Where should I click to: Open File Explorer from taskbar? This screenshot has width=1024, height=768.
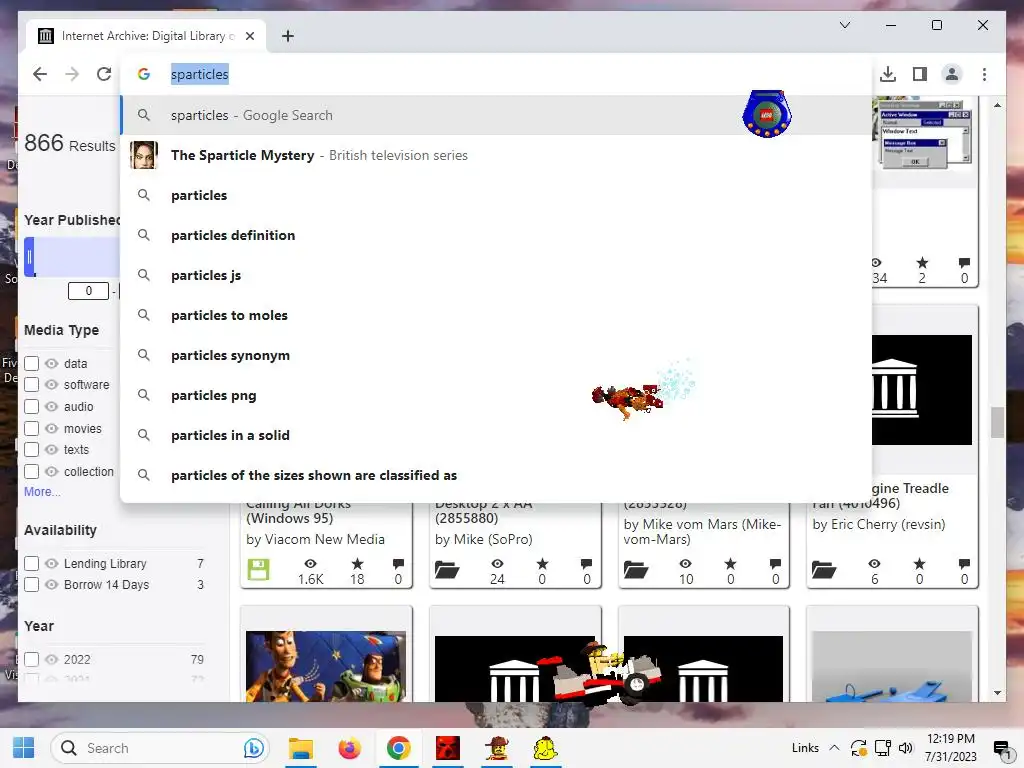click(x=301, y=748)
